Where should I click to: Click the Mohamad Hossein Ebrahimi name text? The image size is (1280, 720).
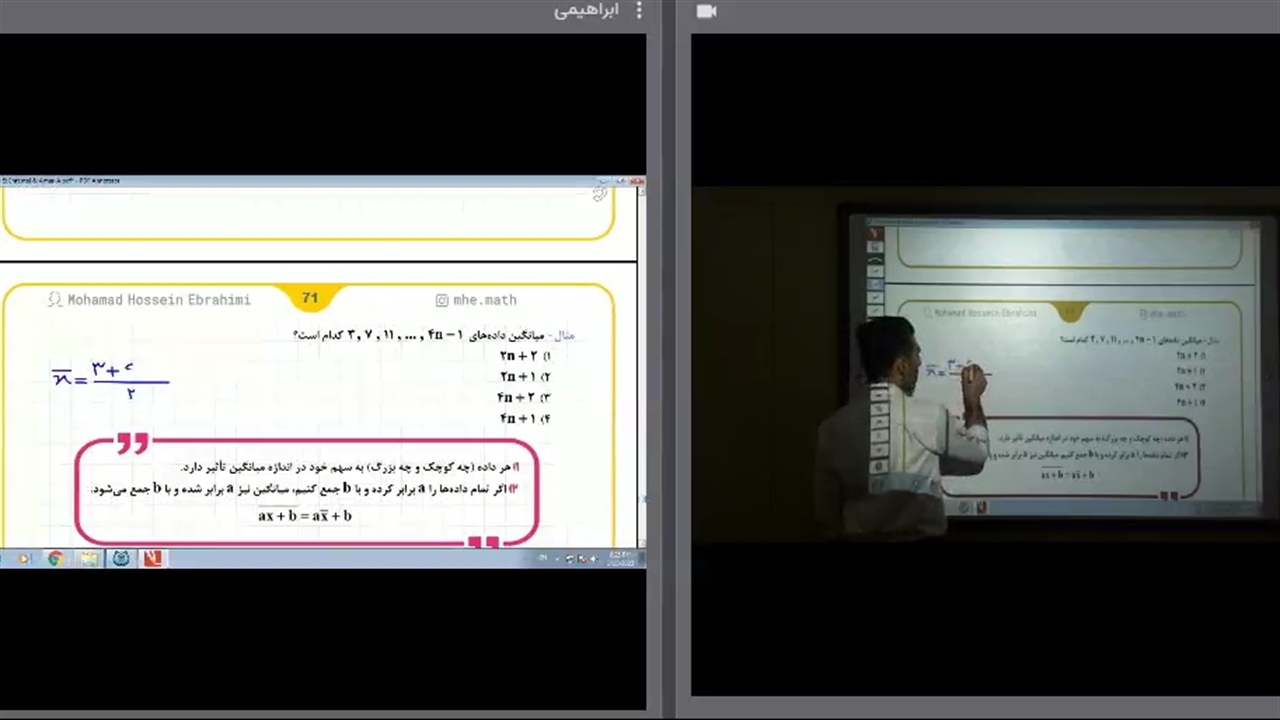pyautogui.click(x=159, y=300)
